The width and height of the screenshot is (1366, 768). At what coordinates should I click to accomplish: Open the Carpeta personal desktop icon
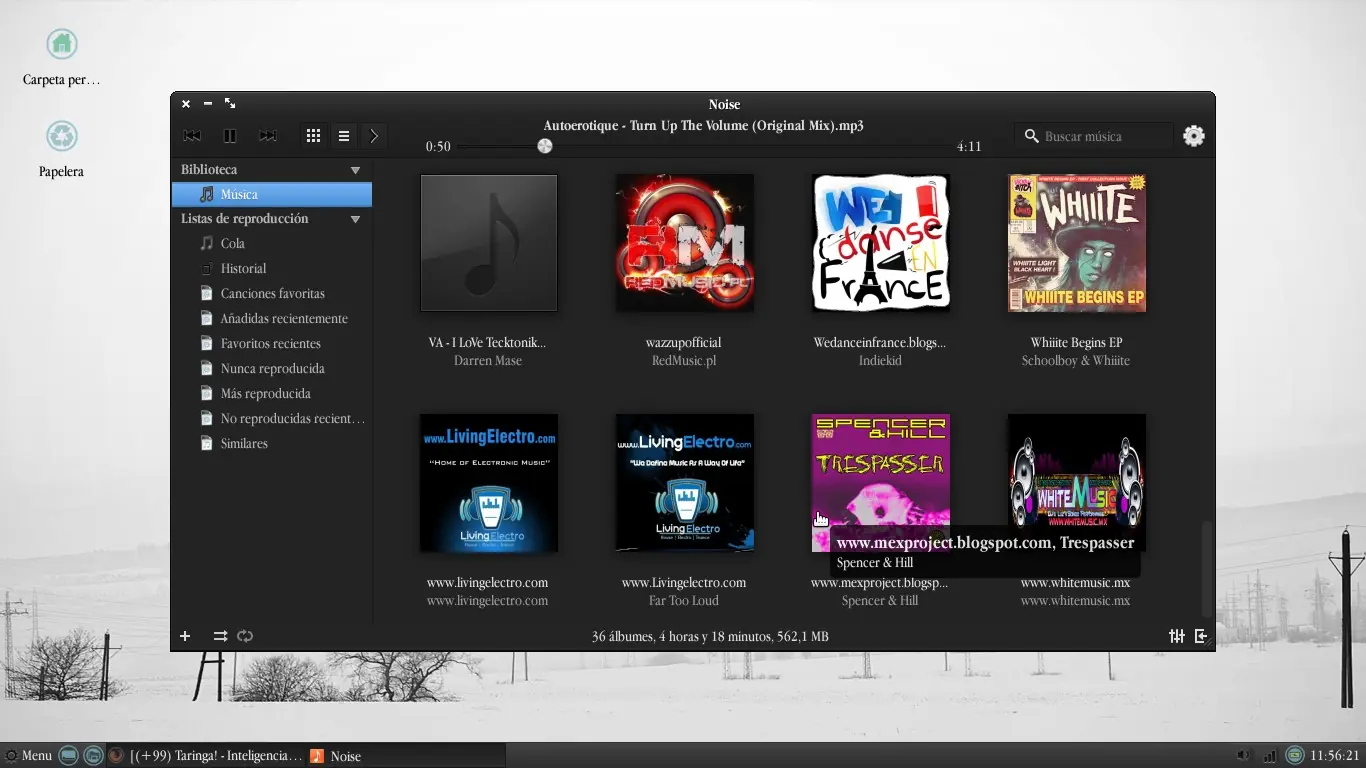click(62, 58)
